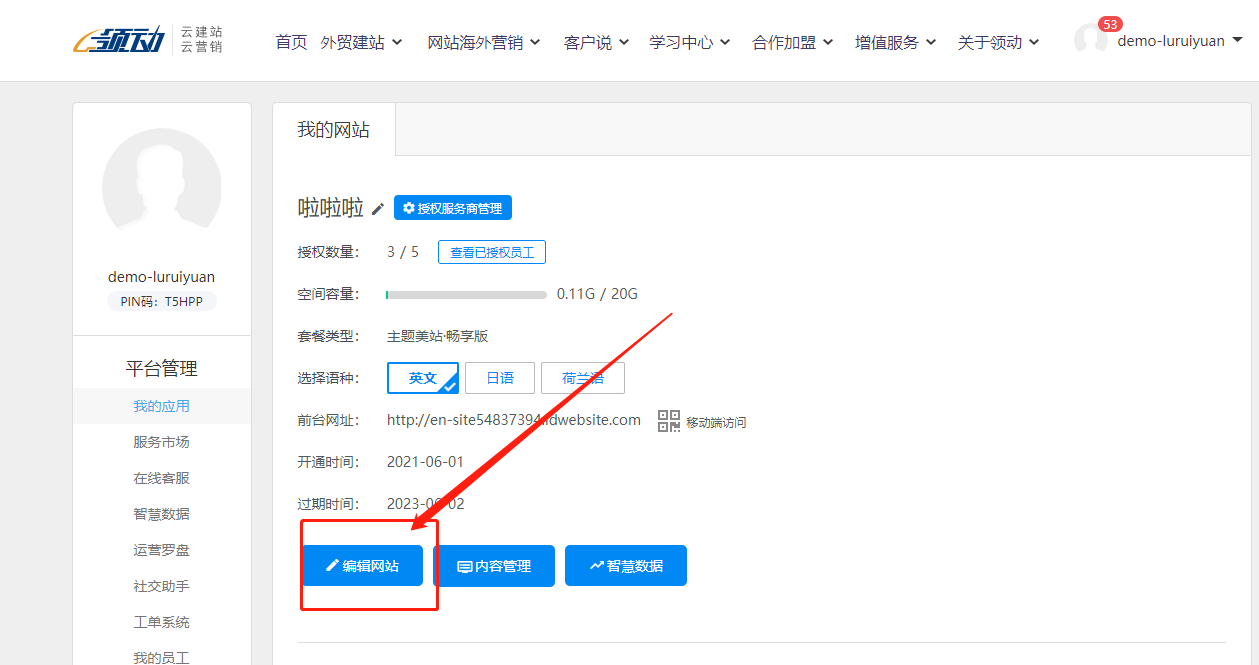Open 智慧数据 chart button
The width and height of the screenshot is (1259, 665).
click(625, 566)
